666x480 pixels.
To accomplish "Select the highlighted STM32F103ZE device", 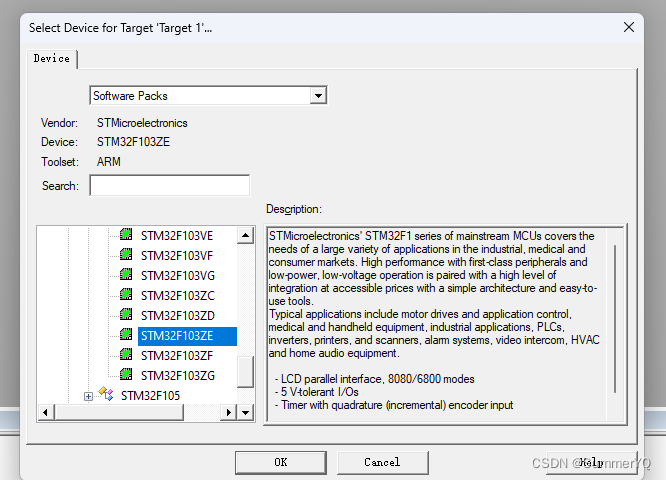I will (x=187, y=336).
